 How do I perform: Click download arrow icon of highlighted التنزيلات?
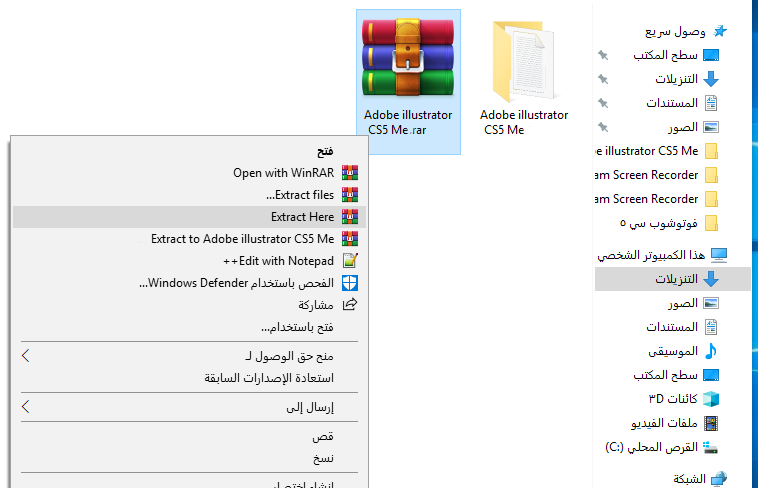pyautogui.click(x=711, y=279)
